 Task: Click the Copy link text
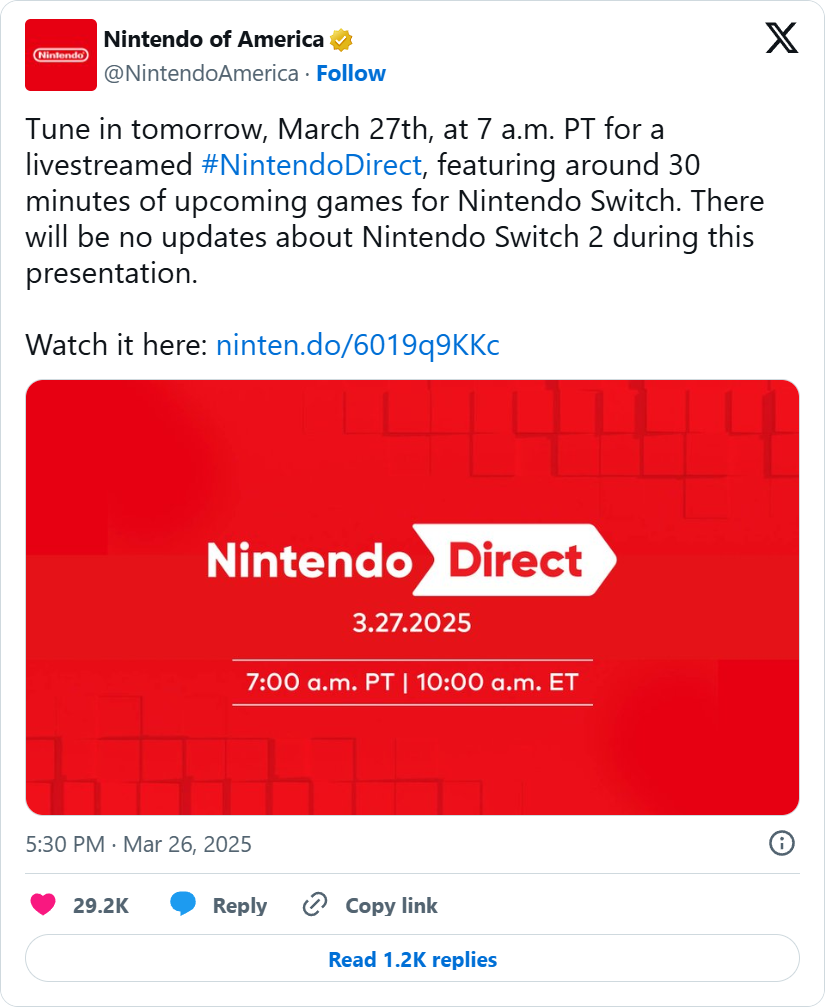click(391, 905)
